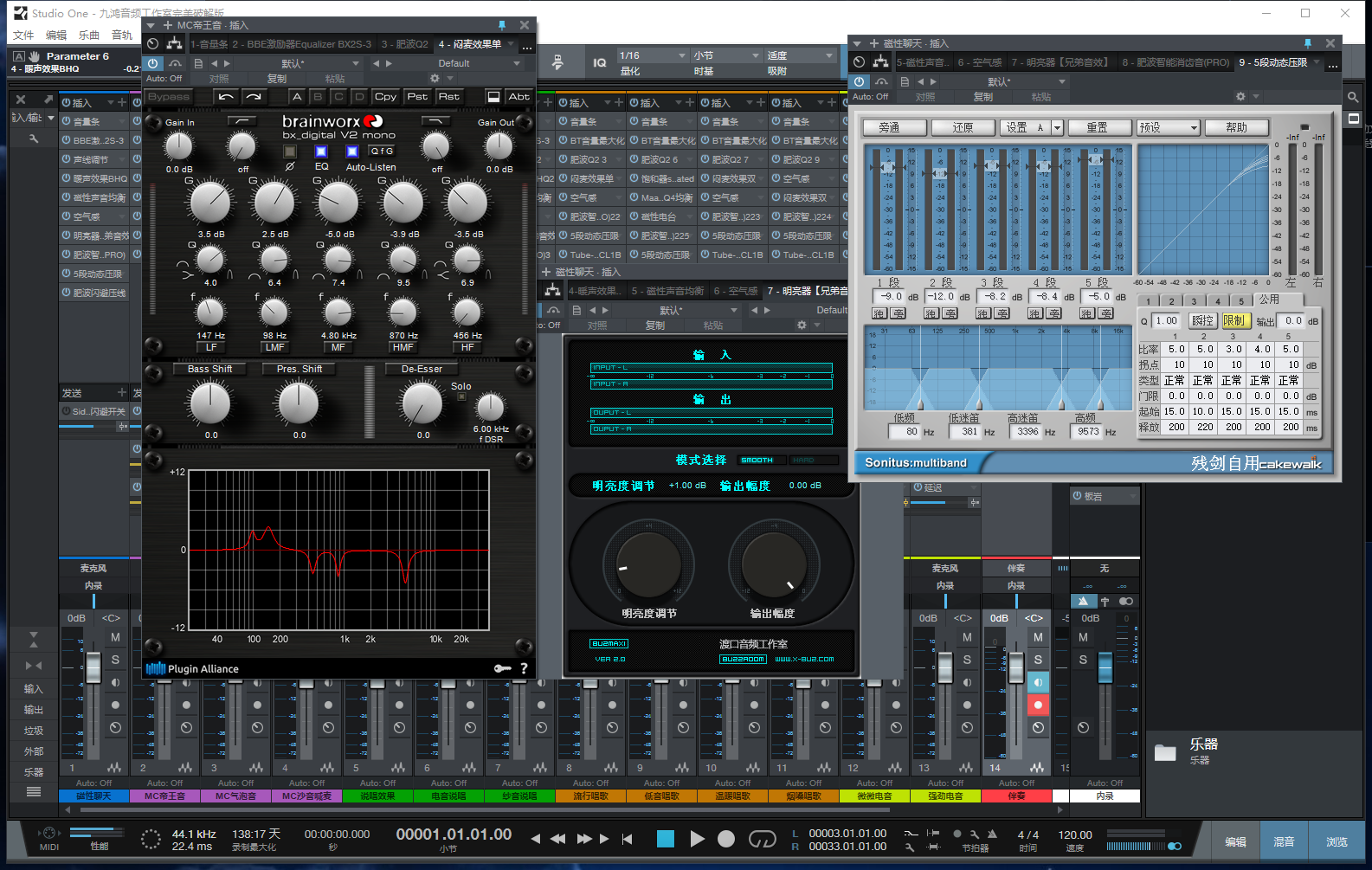Open the 文件 menu
The width and height of the screenshot is (1372, 870).
click(x=23, y=35)
